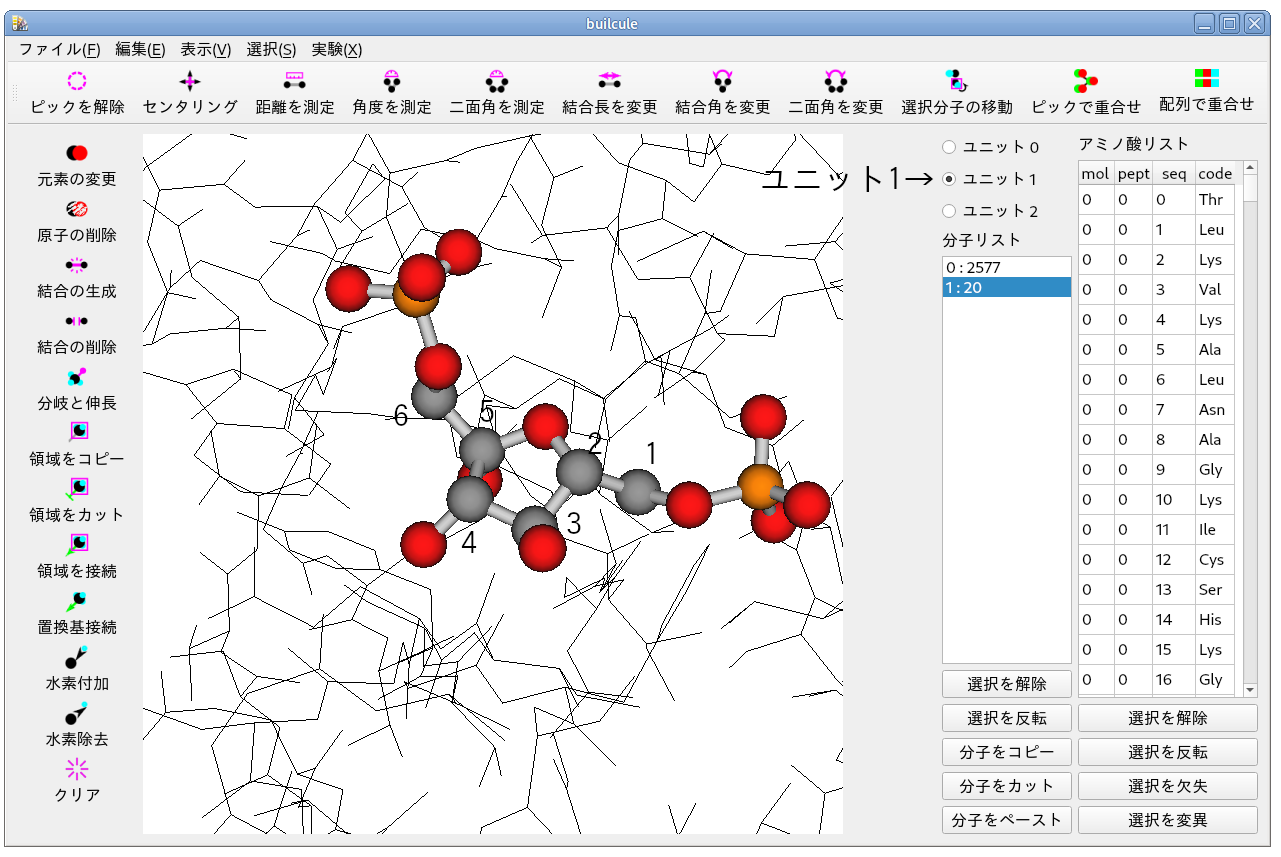Choose the 二面角を測定 dihedral measurement tool
Image resolution: width=1281 pixels, height=857 pixels.
pyautogui.click(x=496, y=82)
